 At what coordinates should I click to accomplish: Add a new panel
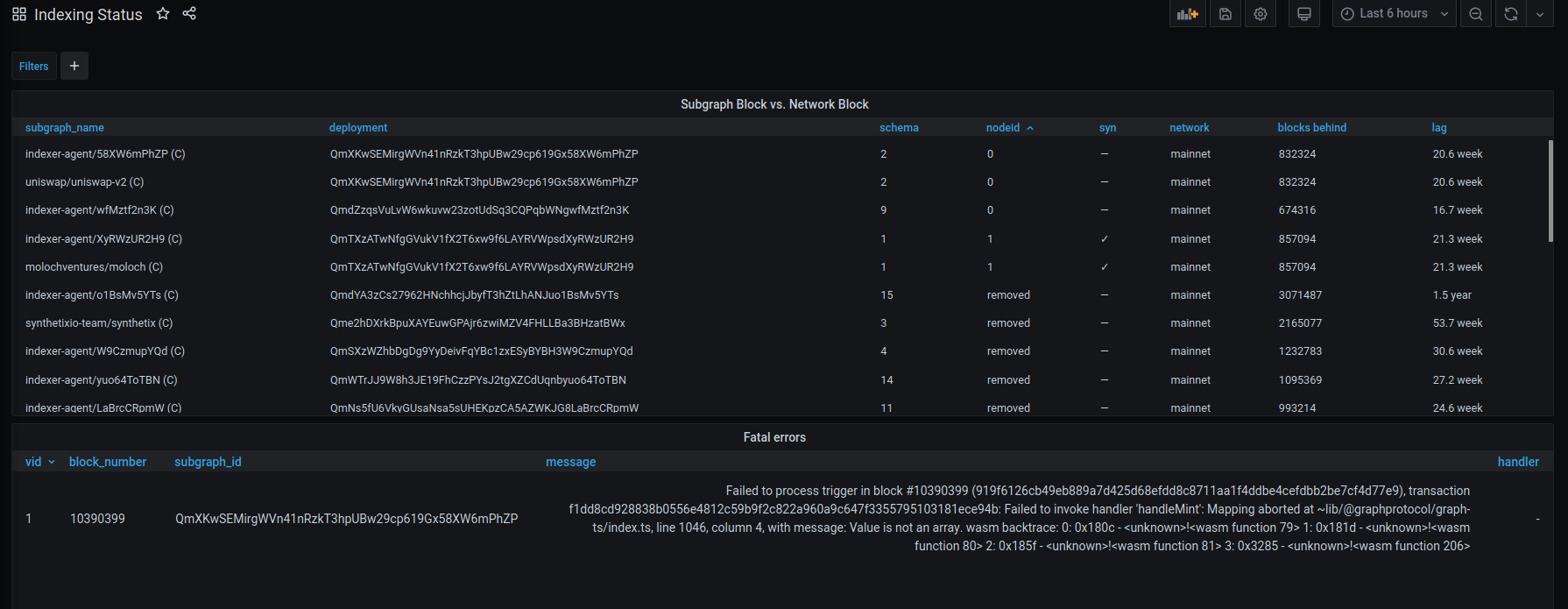pyautogui.click(x=1188, y=14)
